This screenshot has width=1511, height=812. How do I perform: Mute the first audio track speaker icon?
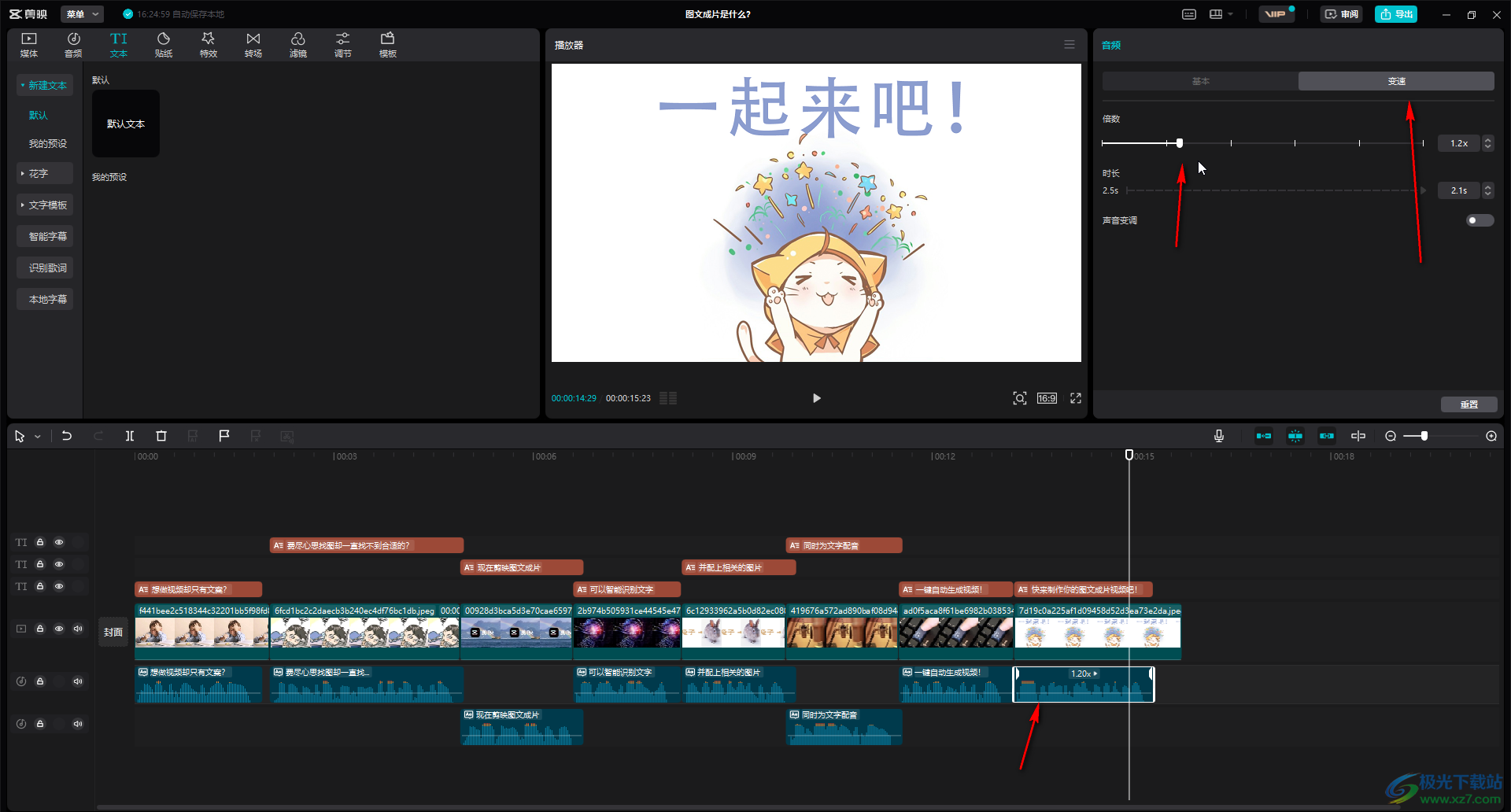[x=78, y=681]
